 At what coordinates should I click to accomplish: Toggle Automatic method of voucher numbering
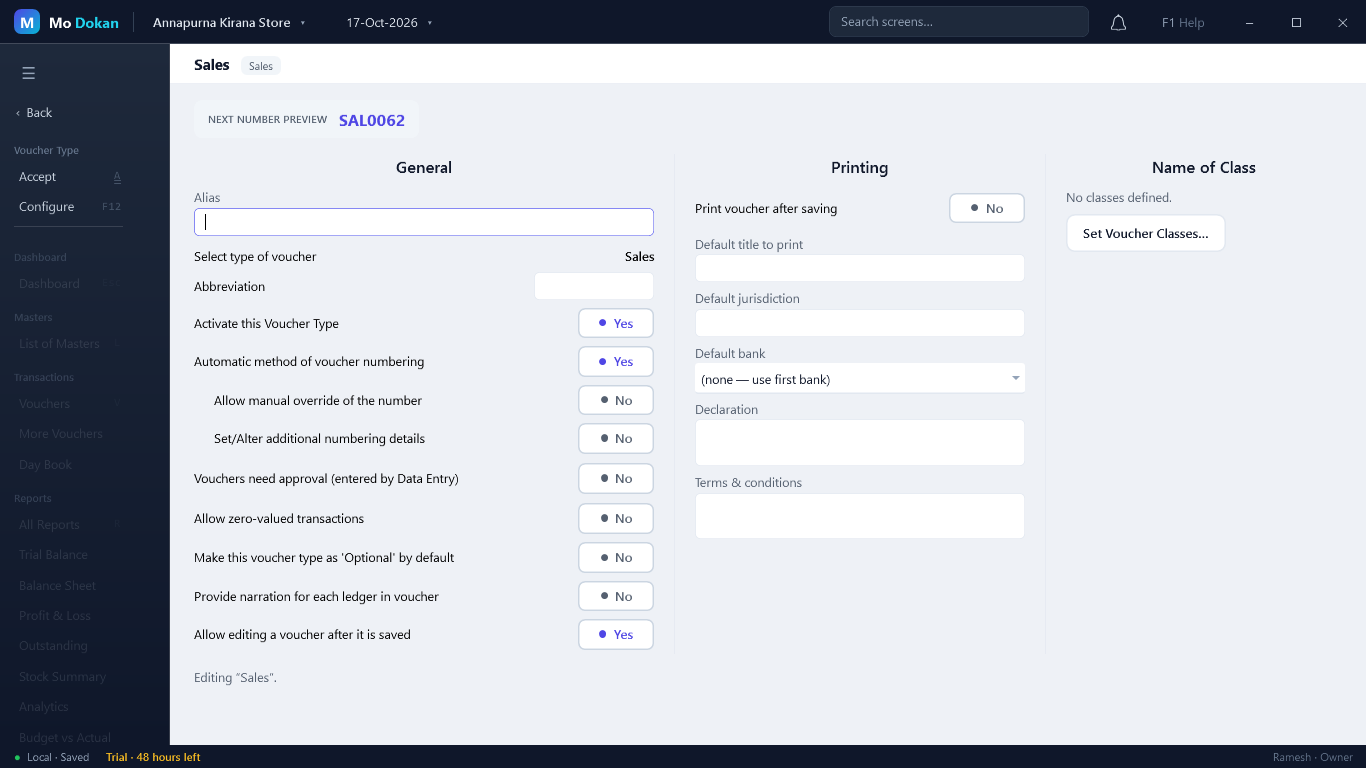click(x=616, y=362)
